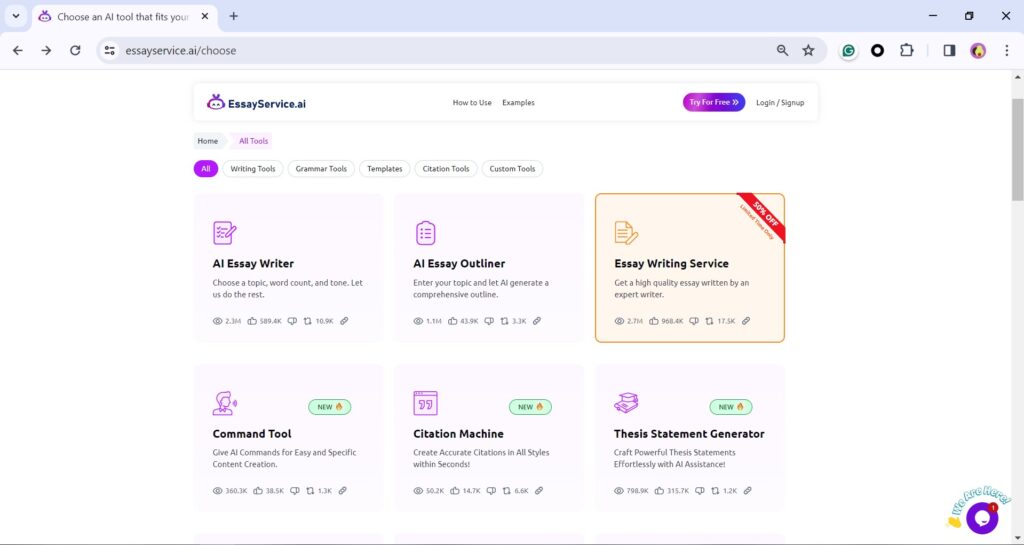Copy link icon on AI Essay Outliner card
The width and height of the screenshot is (1024, 545).
point(537,321)
